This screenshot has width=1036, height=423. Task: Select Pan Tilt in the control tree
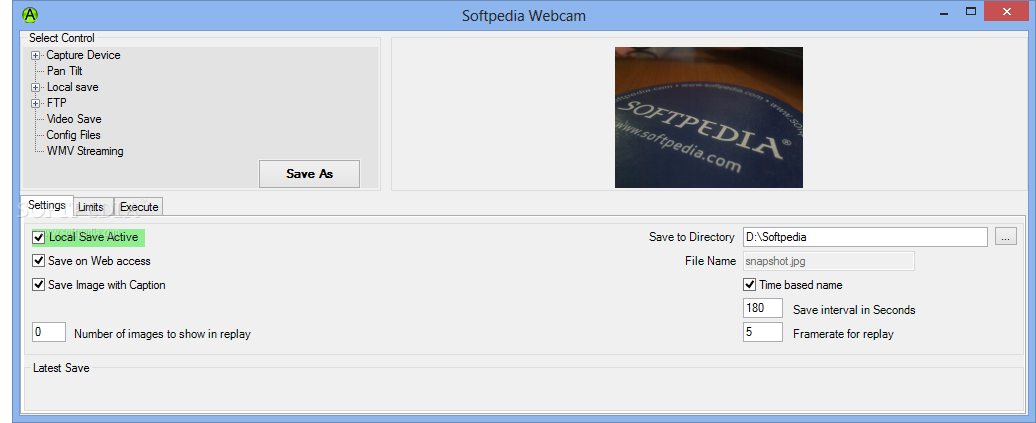pyautogui.click(x=65, y=71)
